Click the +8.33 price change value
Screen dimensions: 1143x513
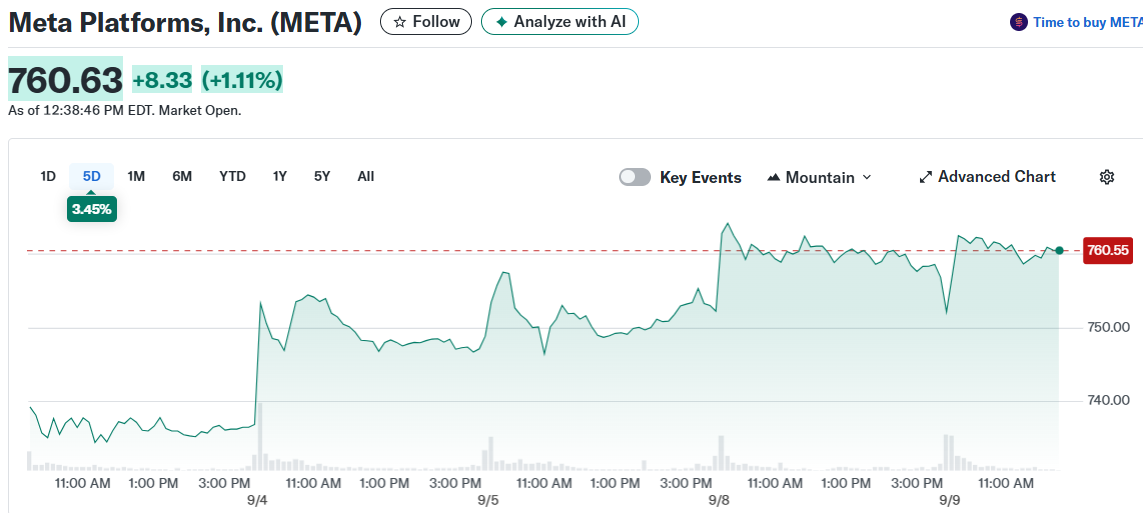162,79
